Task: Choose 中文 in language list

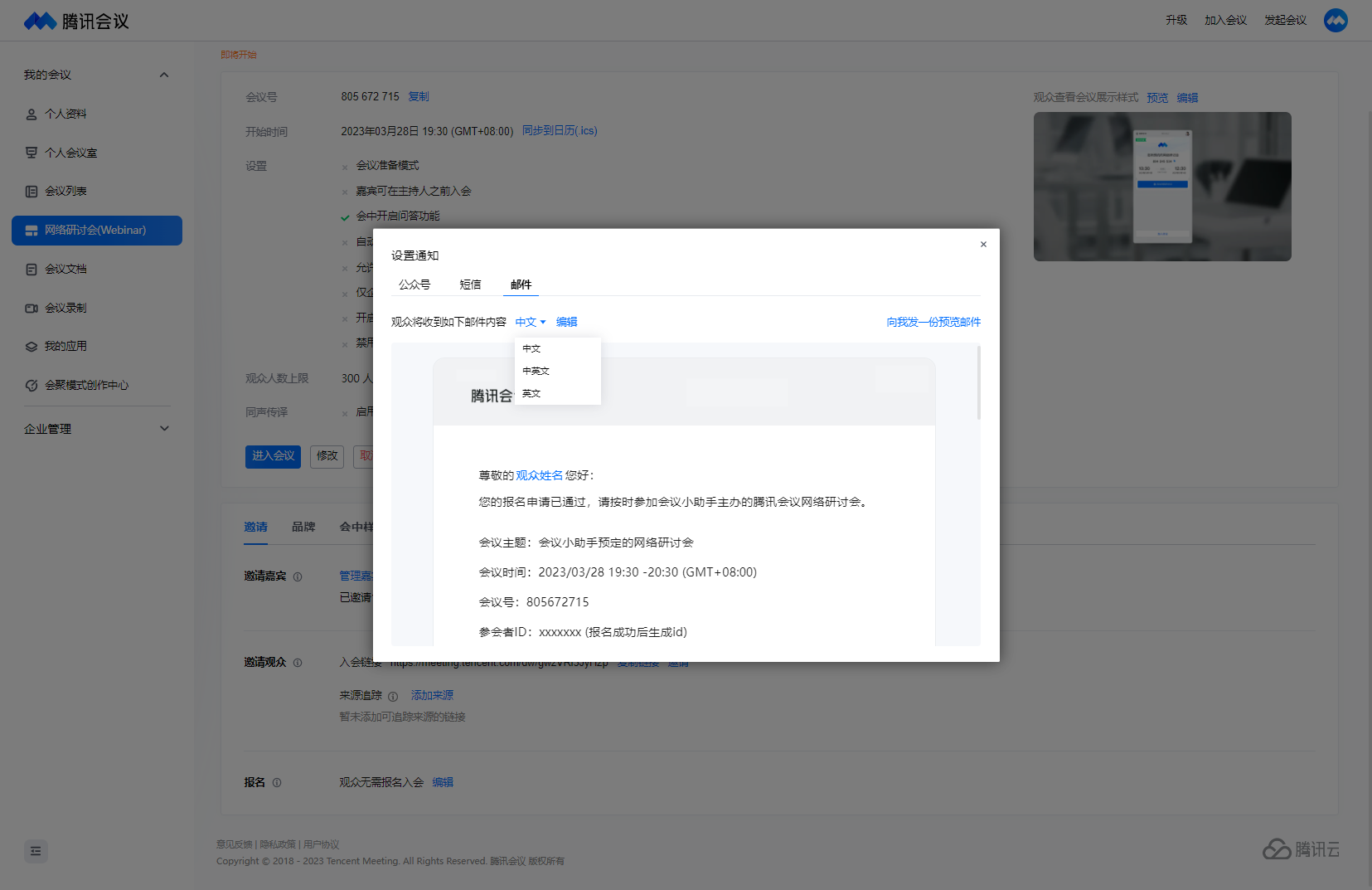Action: (558, 348)
